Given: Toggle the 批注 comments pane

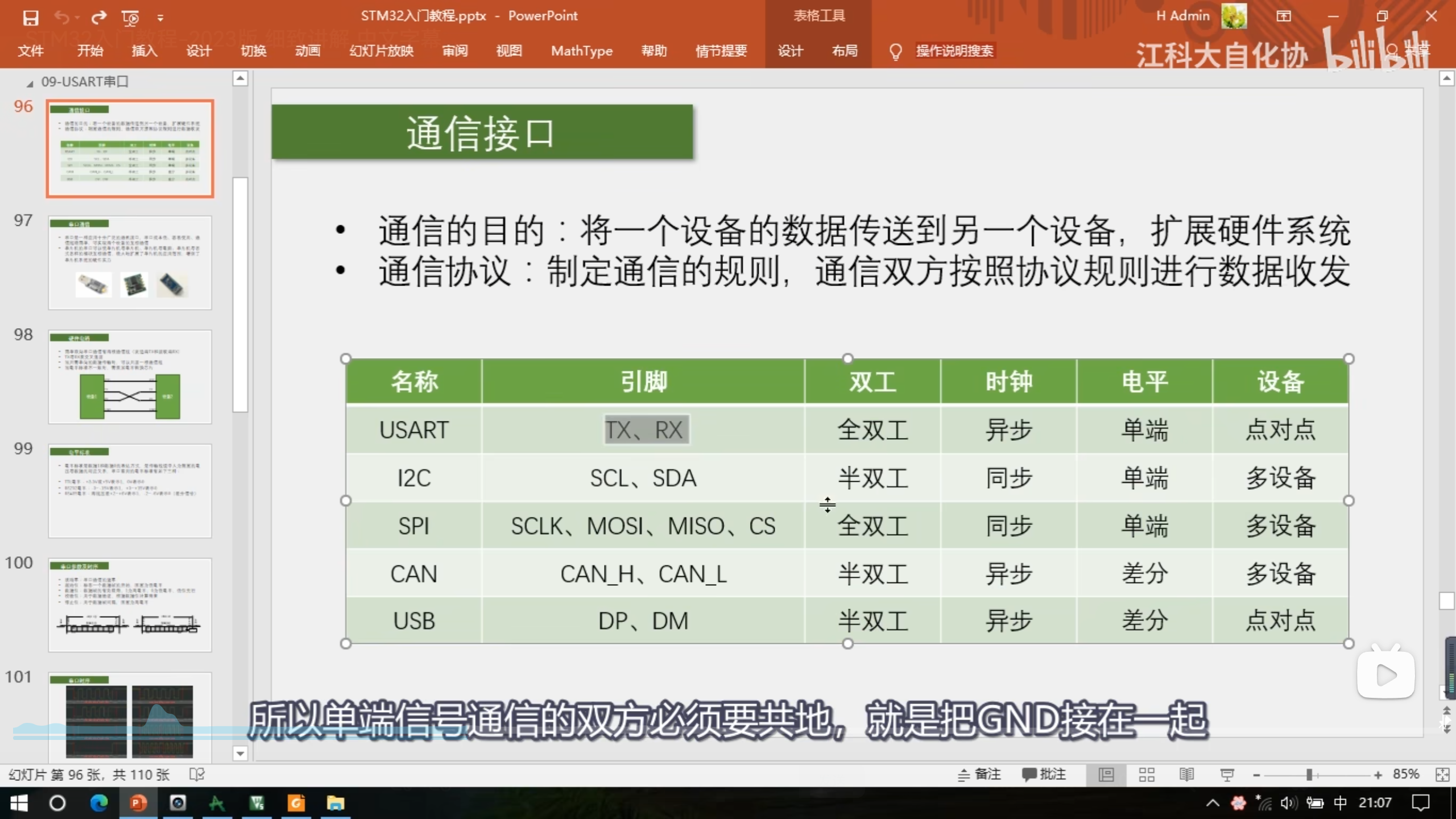Looking at the screenshot, I should pos(1044,775).
